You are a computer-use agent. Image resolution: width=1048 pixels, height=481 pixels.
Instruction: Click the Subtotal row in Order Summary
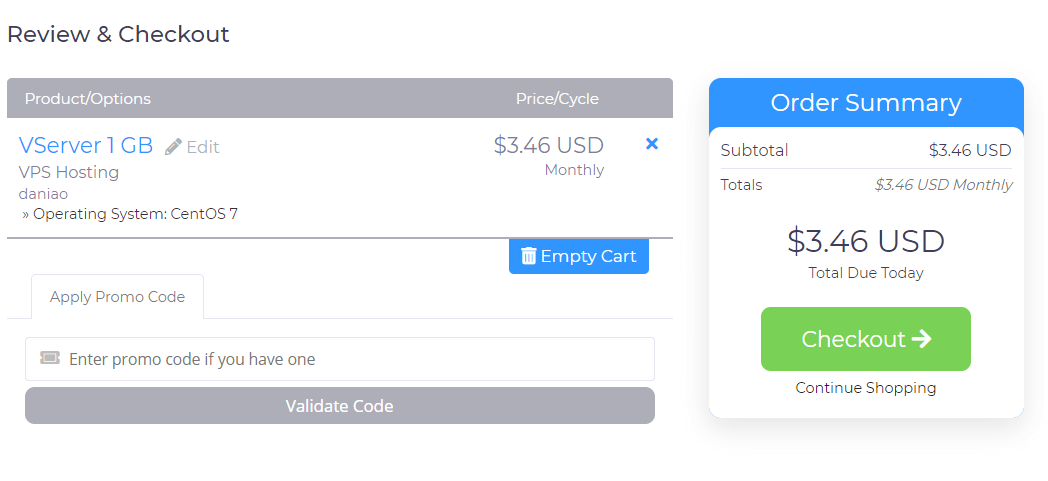coord(866,150)
